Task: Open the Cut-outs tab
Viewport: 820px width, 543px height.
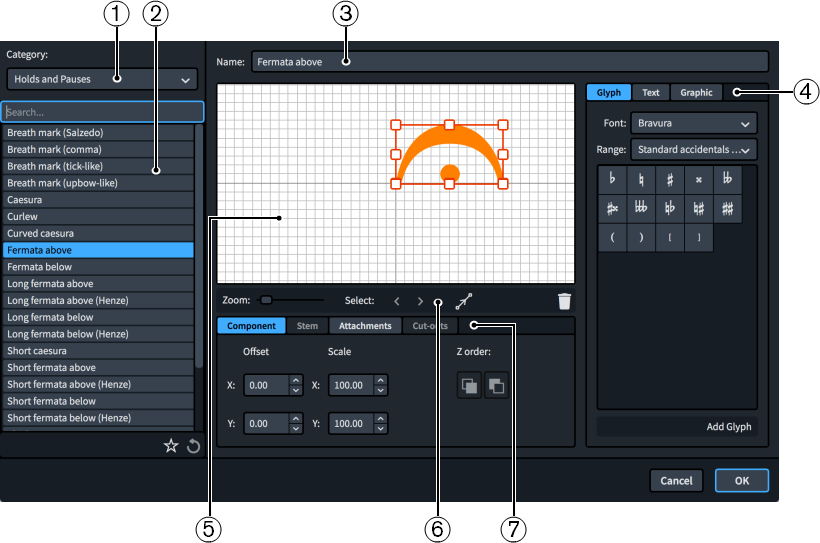Action: point(430,326)
